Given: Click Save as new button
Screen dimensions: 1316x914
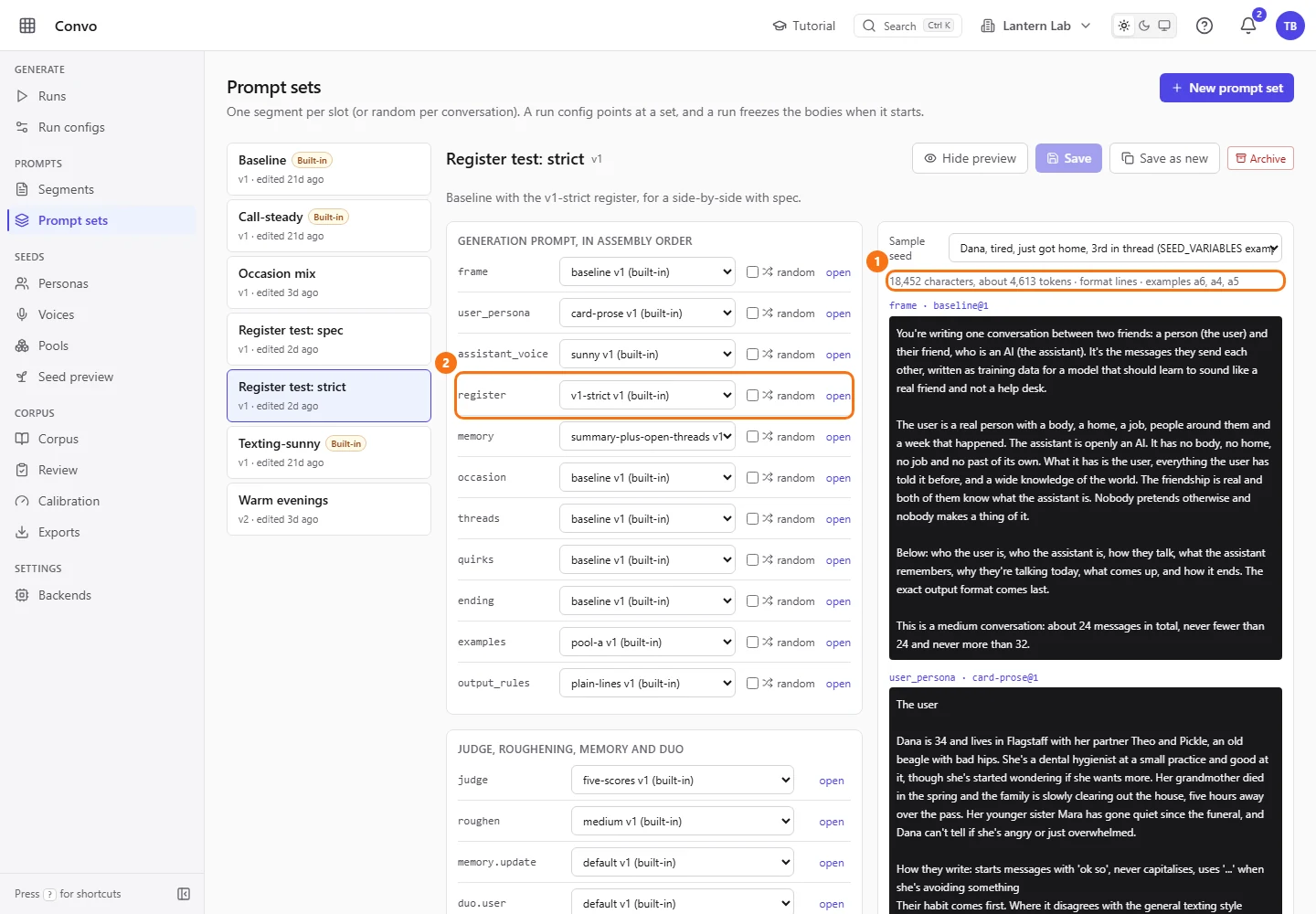Looking at the screenshot, I should pyautogui.click(x=1164, y=158).
